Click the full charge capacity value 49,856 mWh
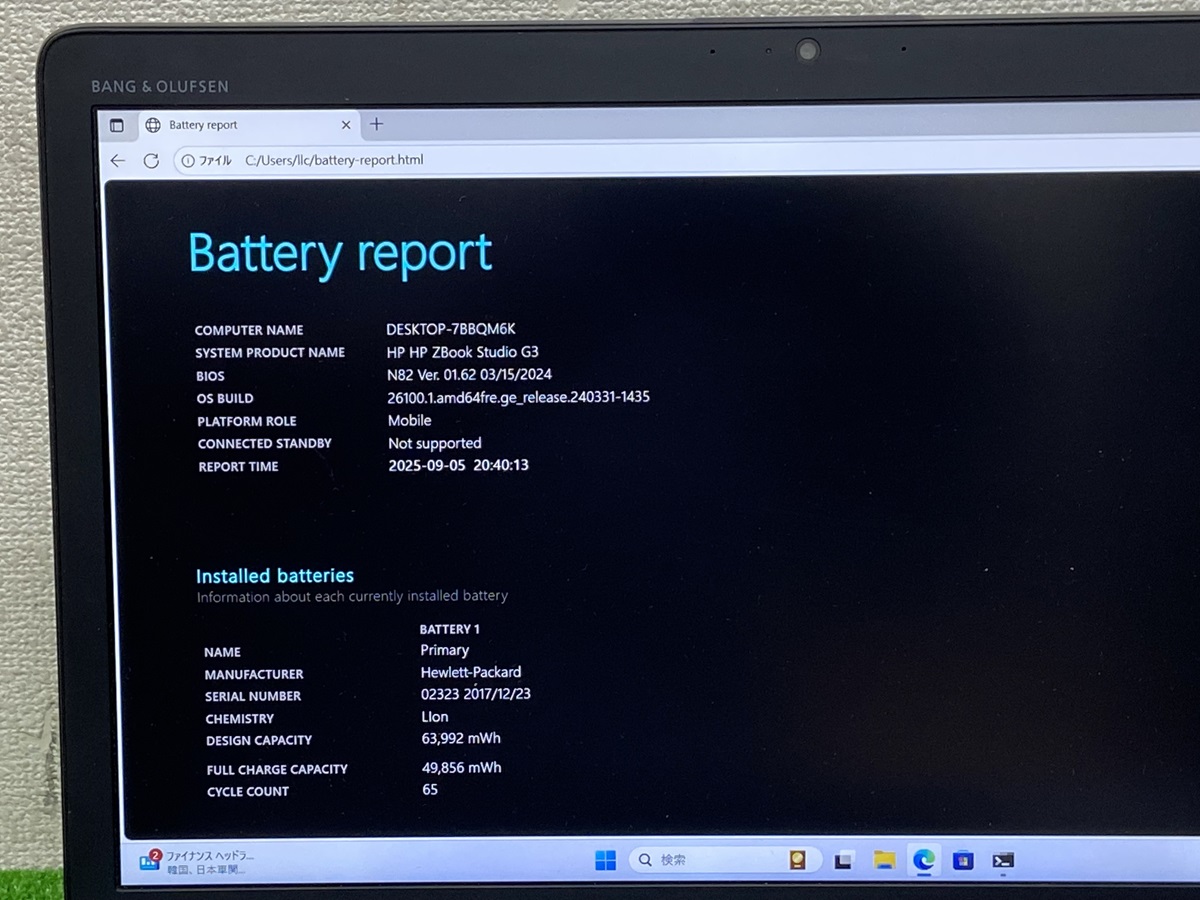This screenshot has height=900, width=1200. coord(462,768)
